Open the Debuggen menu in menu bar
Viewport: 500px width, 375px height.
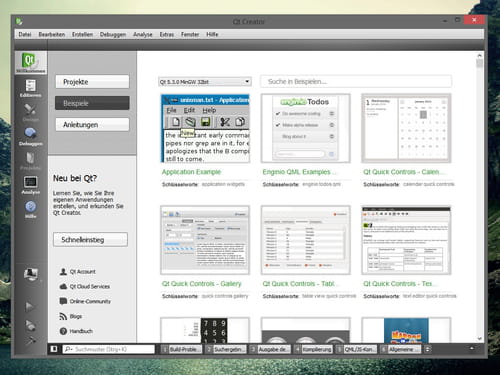click(113, 34)
